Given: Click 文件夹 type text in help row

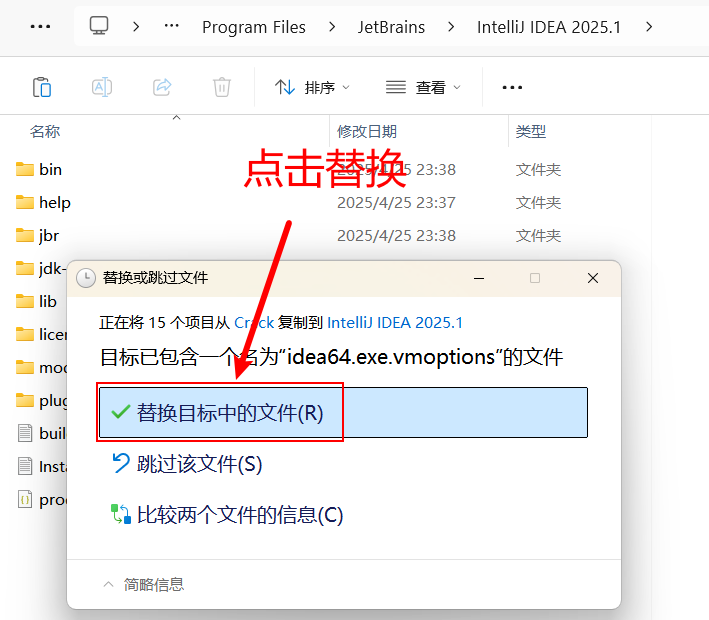Looking at the screenshot, I should click(x=538, y=203).
